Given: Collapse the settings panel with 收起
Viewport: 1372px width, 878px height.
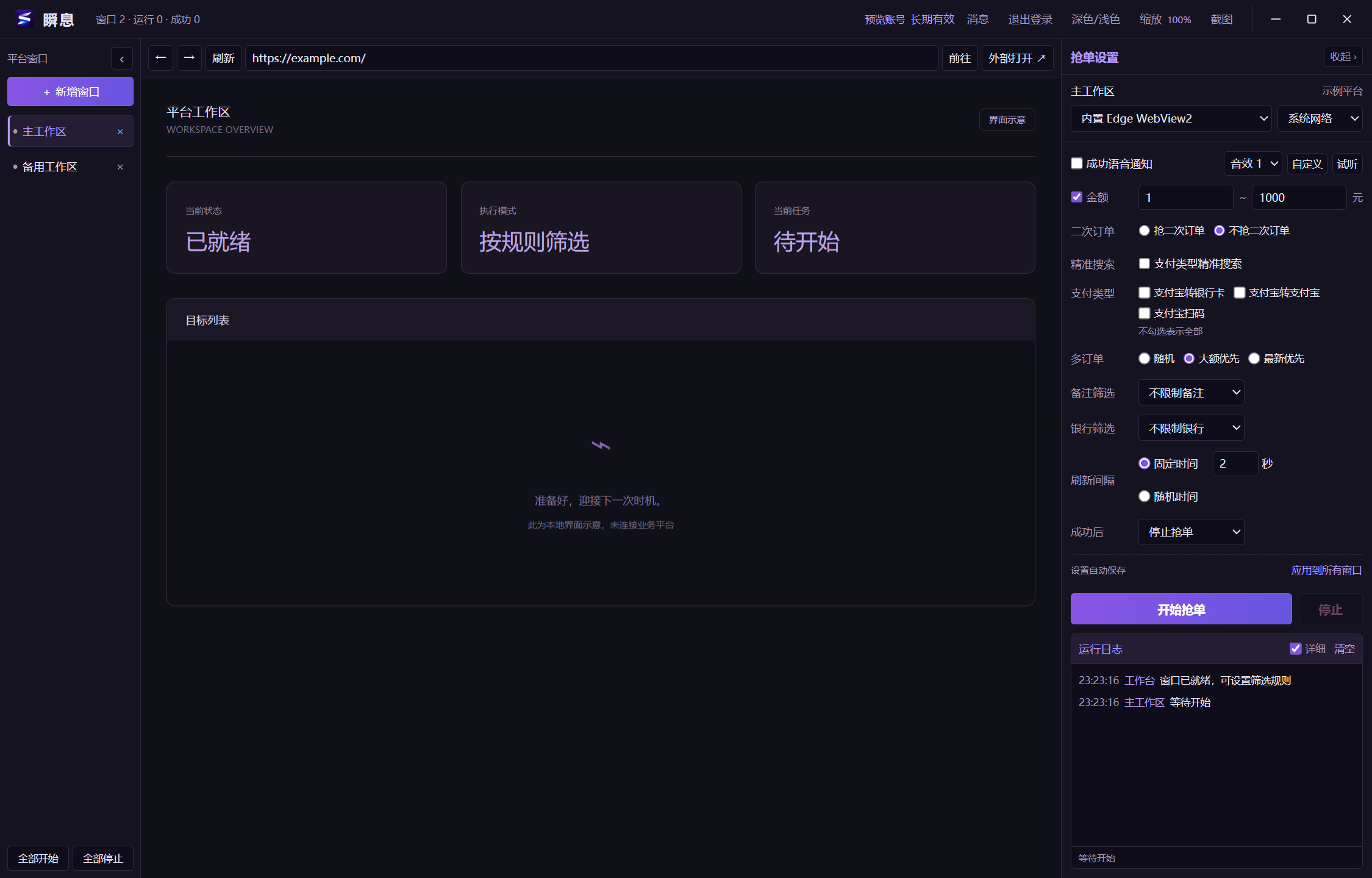Looking at the screenshot, I should [1343, 57].
